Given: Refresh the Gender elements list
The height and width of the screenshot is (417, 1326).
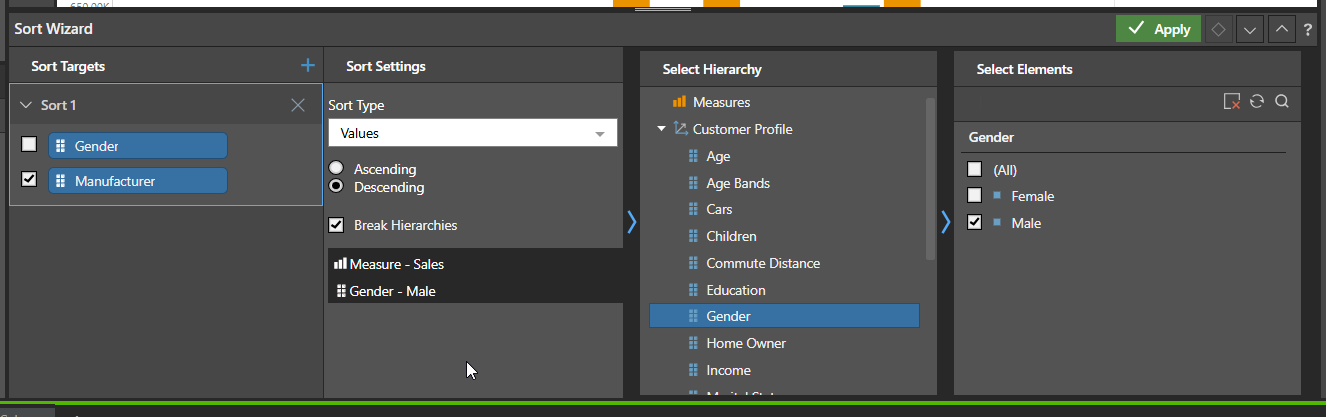Looking at the screenshot, I should click(x=1257, y=101).
